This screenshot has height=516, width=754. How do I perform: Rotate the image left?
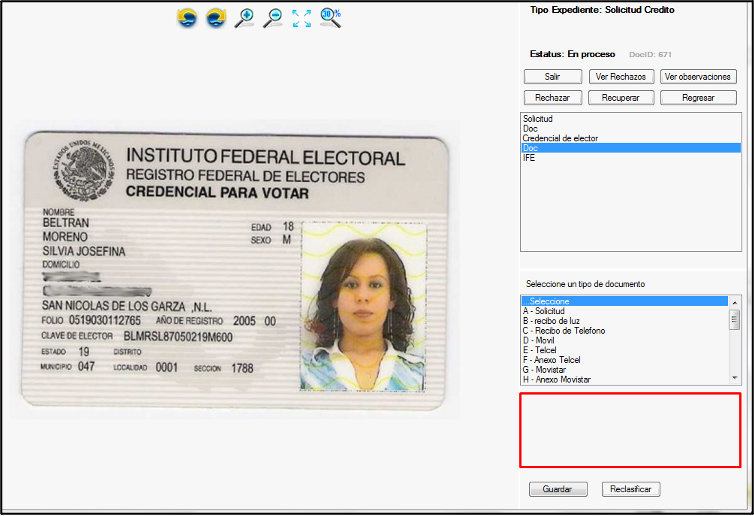[187, 17]
